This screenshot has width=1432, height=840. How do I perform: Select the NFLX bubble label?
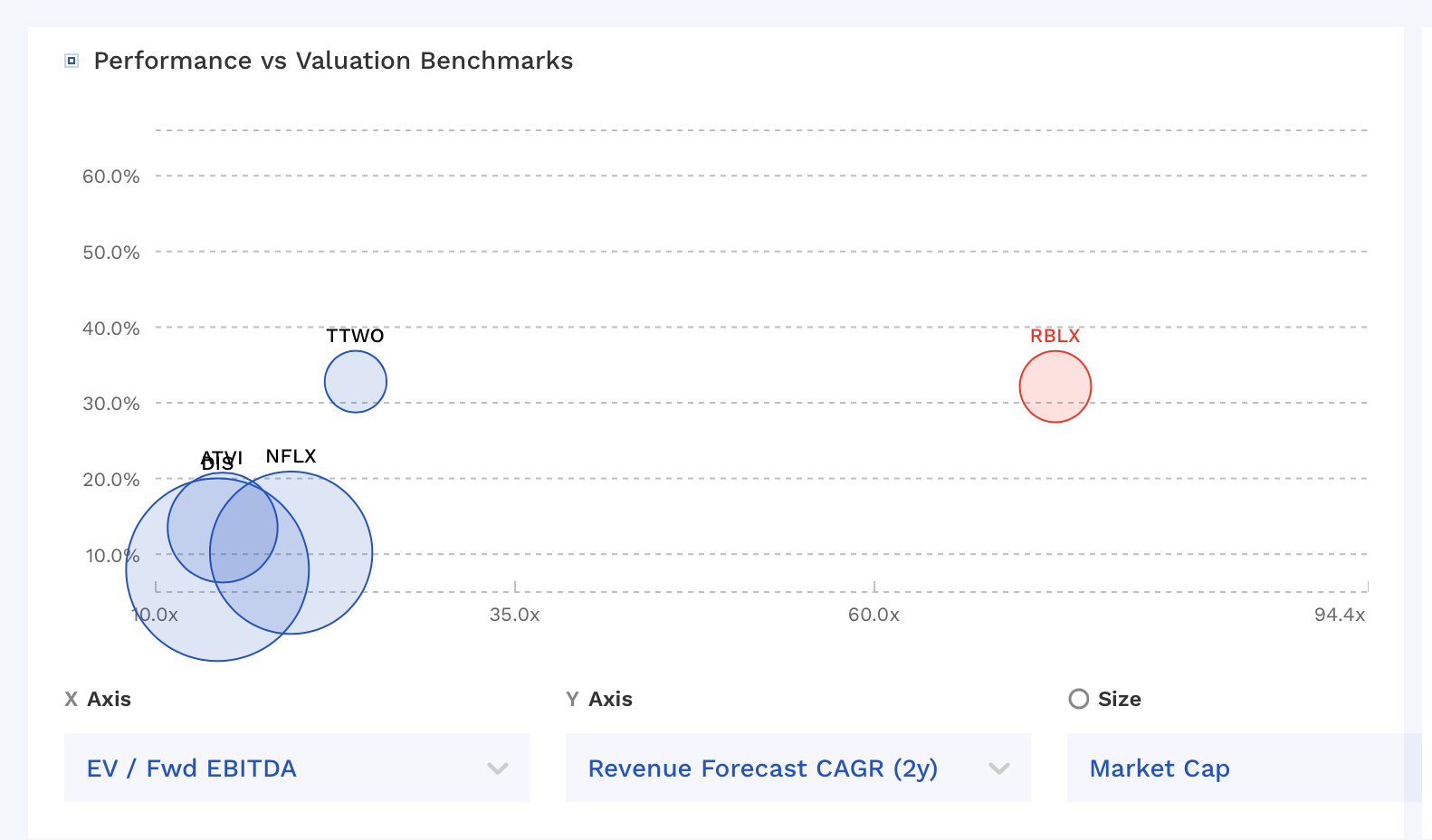click(291, 456)
